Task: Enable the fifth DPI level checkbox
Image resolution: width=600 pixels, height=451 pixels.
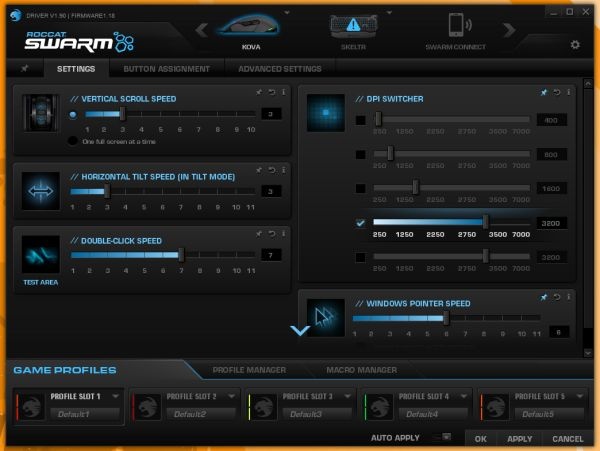Action: coord(360,257)
